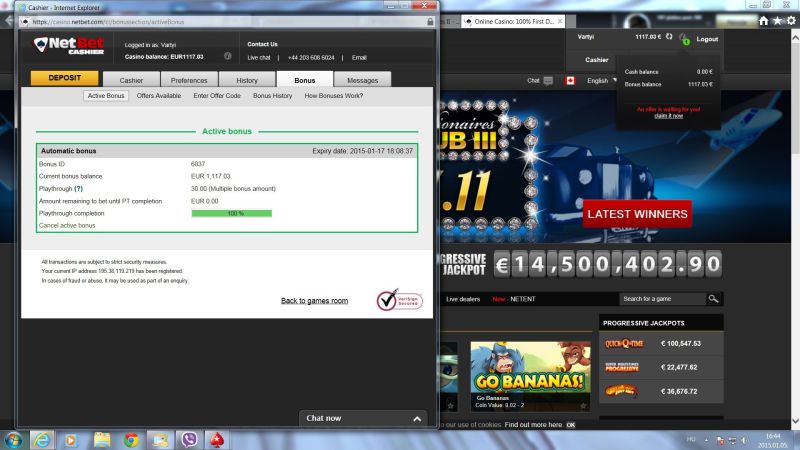The height and width of the screenshot is (450, 800).
Task: Click the Chat speech bubble icon
Action: [548, 81]
